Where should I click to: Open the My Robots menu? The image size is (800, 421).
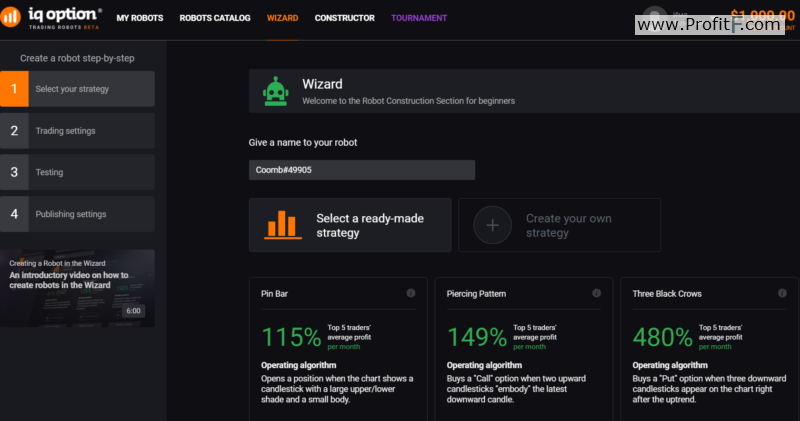(x=140, y=18)
